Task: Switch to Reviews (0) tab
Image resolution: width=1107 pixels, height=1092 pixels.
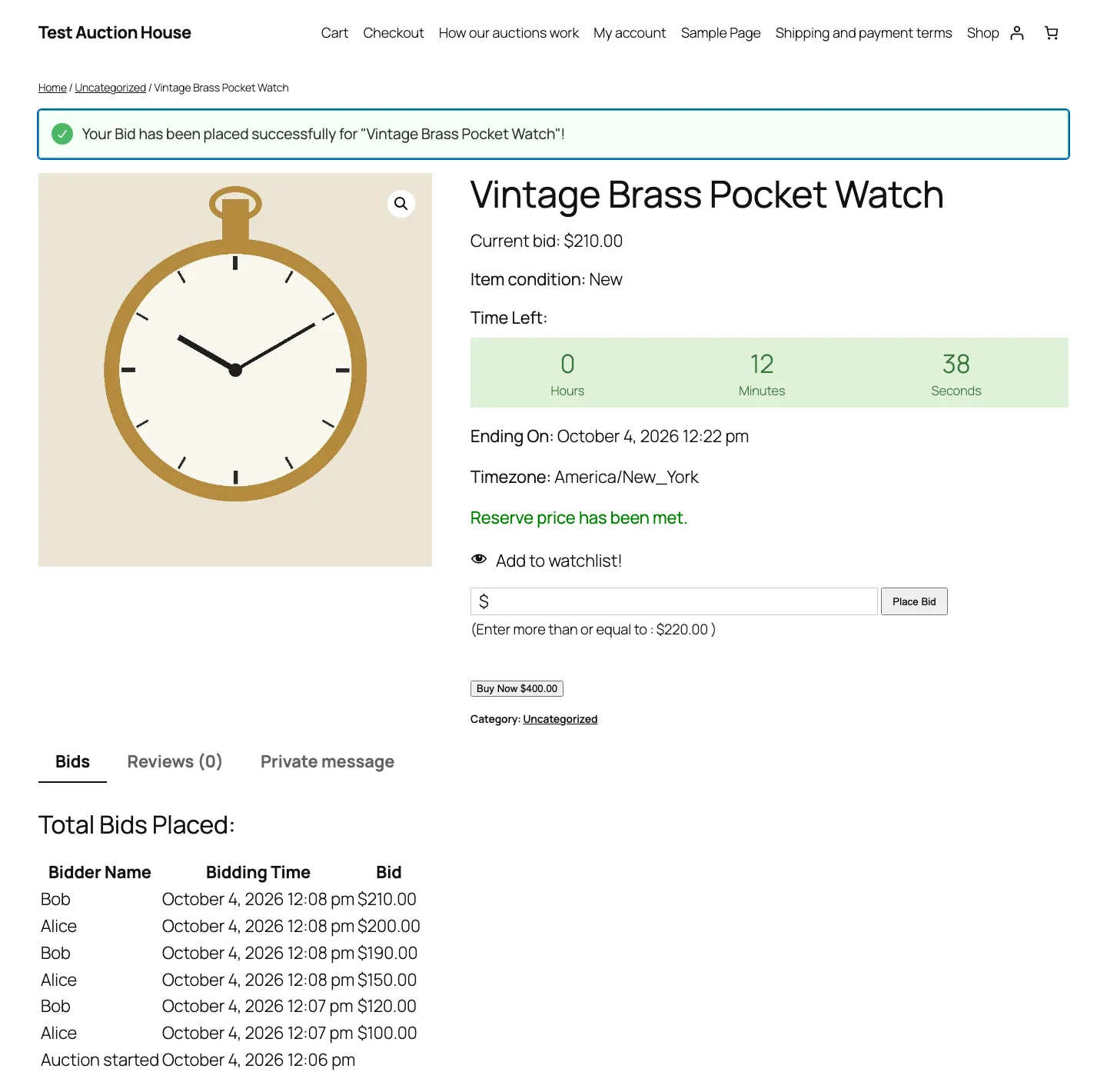Action: coord(175,761)
